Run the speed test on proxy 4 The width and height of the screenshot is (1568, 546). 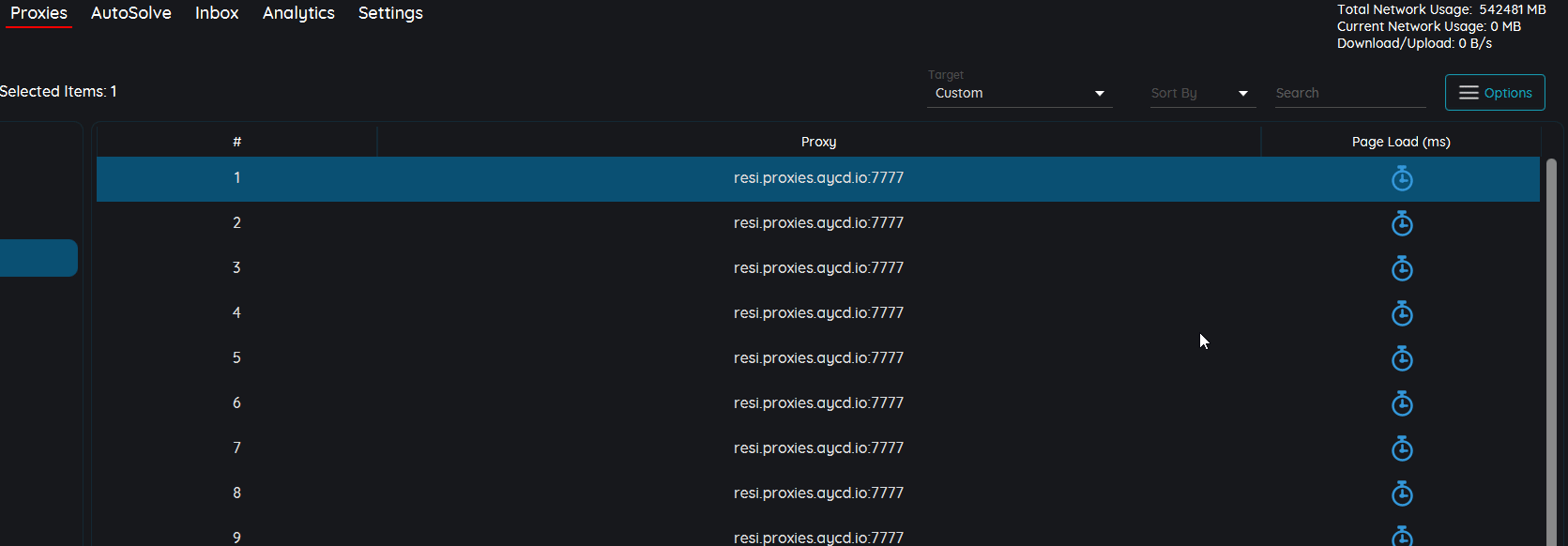click(x=1402, y=313)
